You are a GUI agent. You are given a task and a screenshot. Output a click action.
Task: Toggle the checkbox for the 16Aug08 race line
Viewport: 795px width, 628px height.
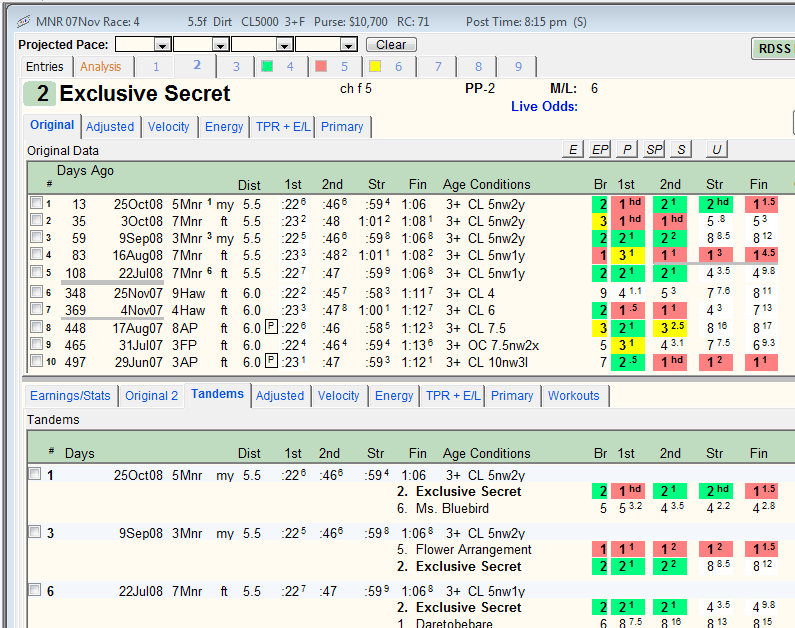36,254
